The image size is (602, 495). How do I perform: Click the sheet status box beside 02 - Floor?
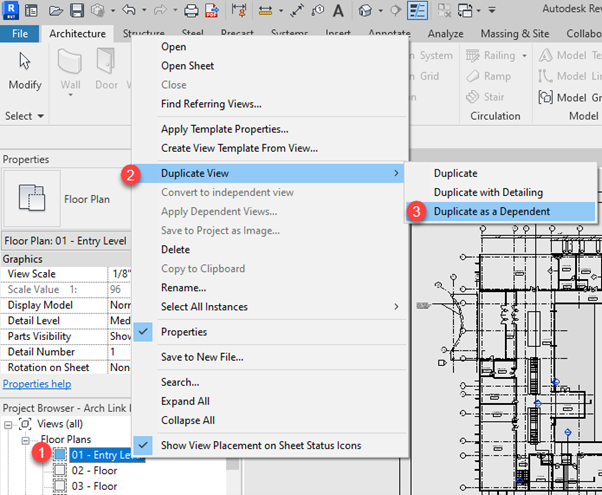pyautogui.click(x=60, y=470)
